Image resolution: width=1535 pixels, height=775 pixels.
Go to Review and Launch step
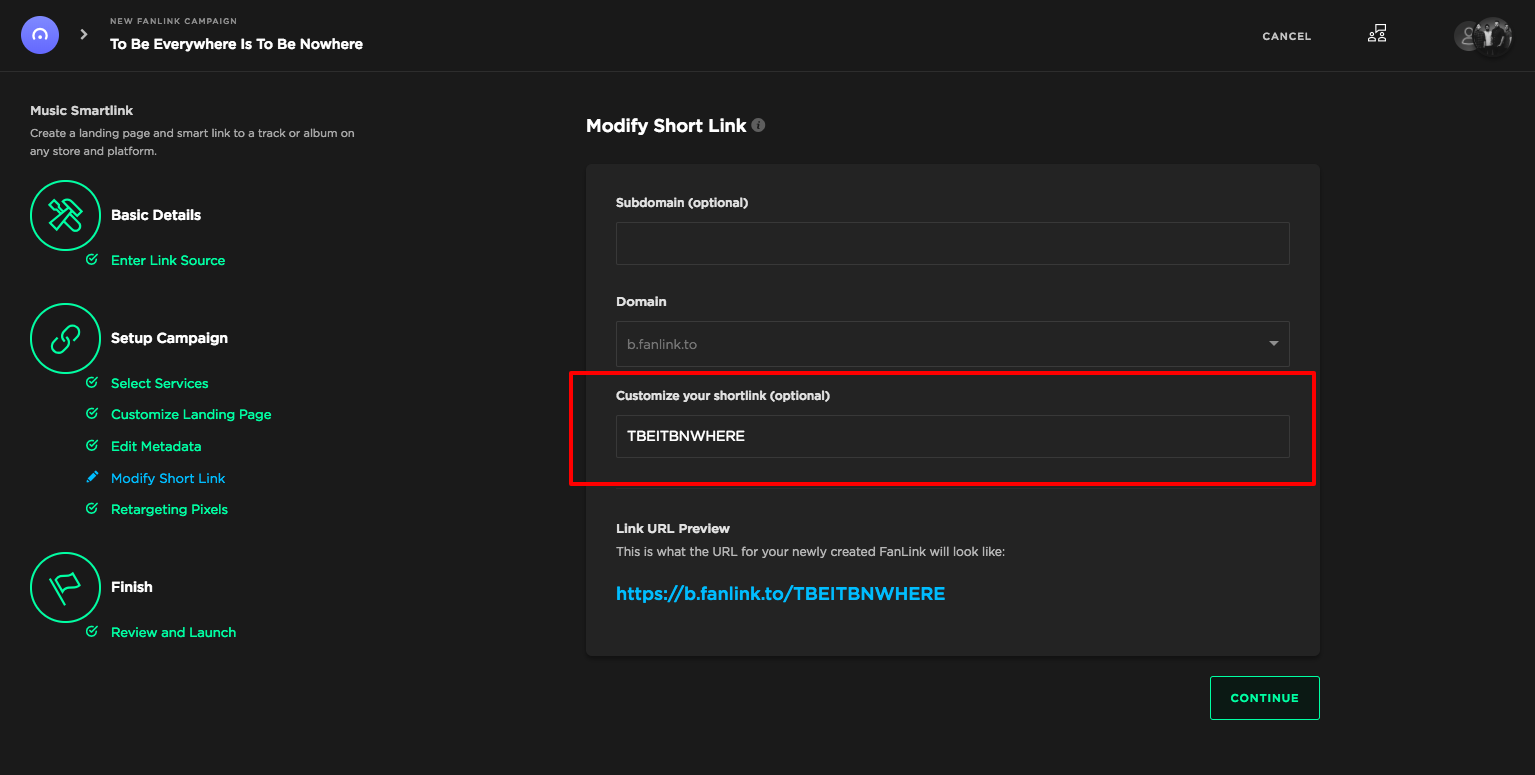pos(174,632)
